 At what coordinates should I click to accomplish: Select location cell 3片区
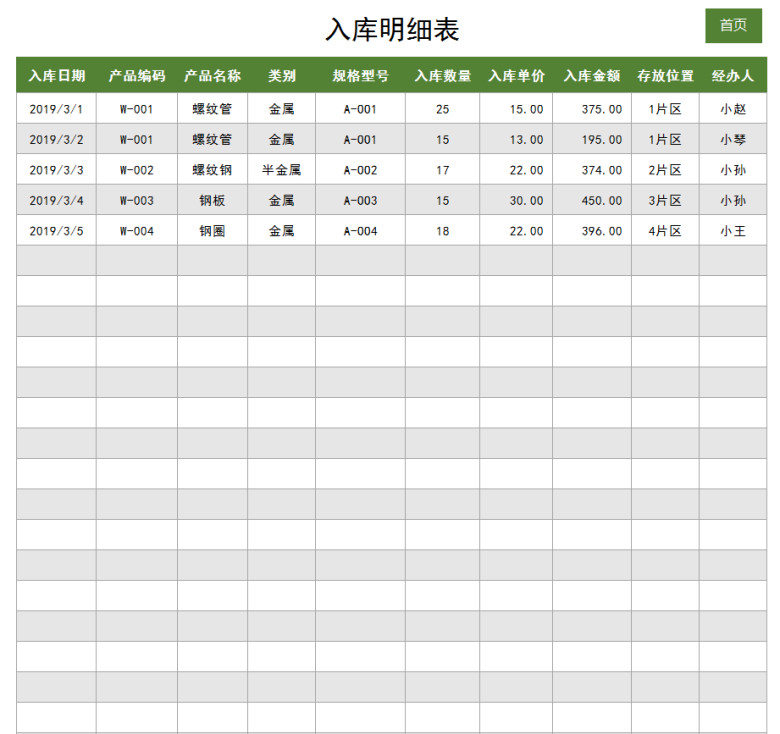pos(665,200)
